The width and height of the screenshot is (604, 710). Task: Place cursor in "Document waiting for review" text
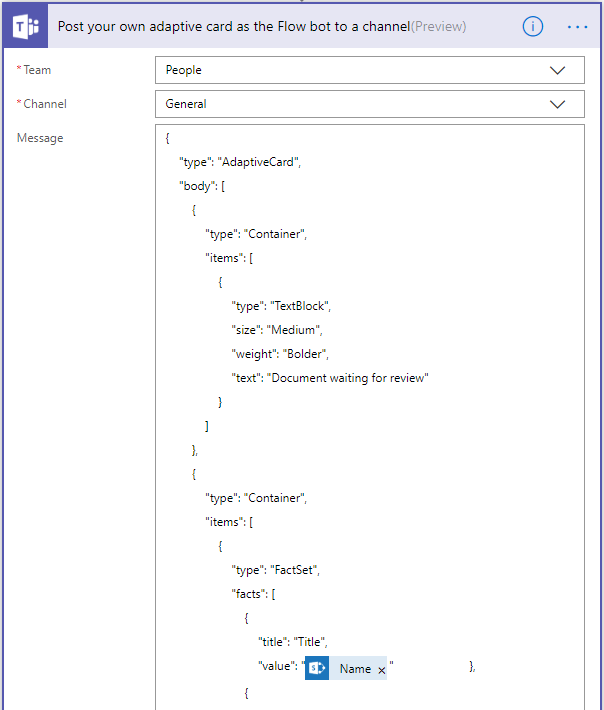(x=349, y=377)
